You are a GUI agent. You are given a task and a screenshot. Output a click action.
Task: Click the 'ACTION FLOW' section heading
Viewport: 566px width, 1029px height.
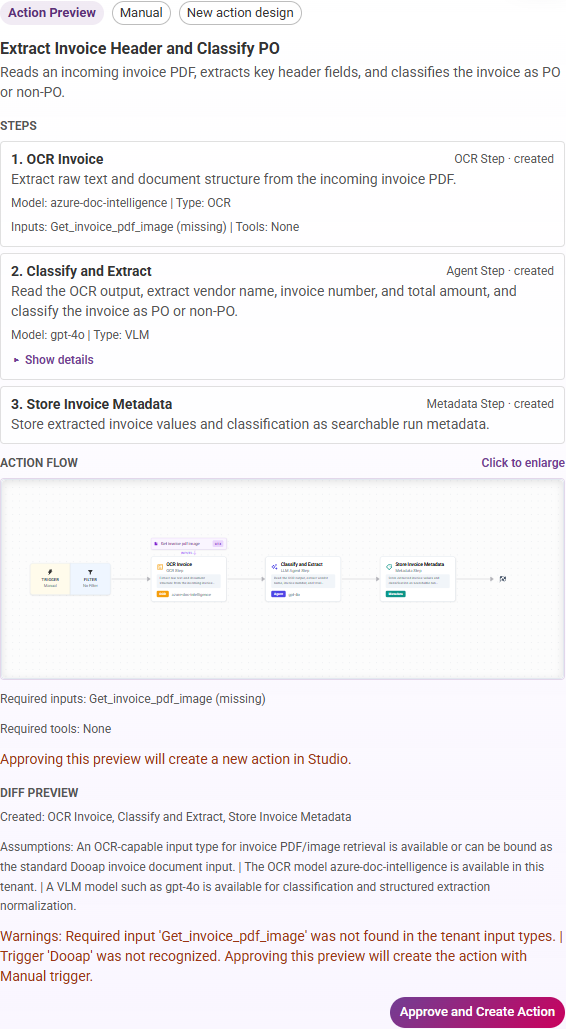click(39, 463)
